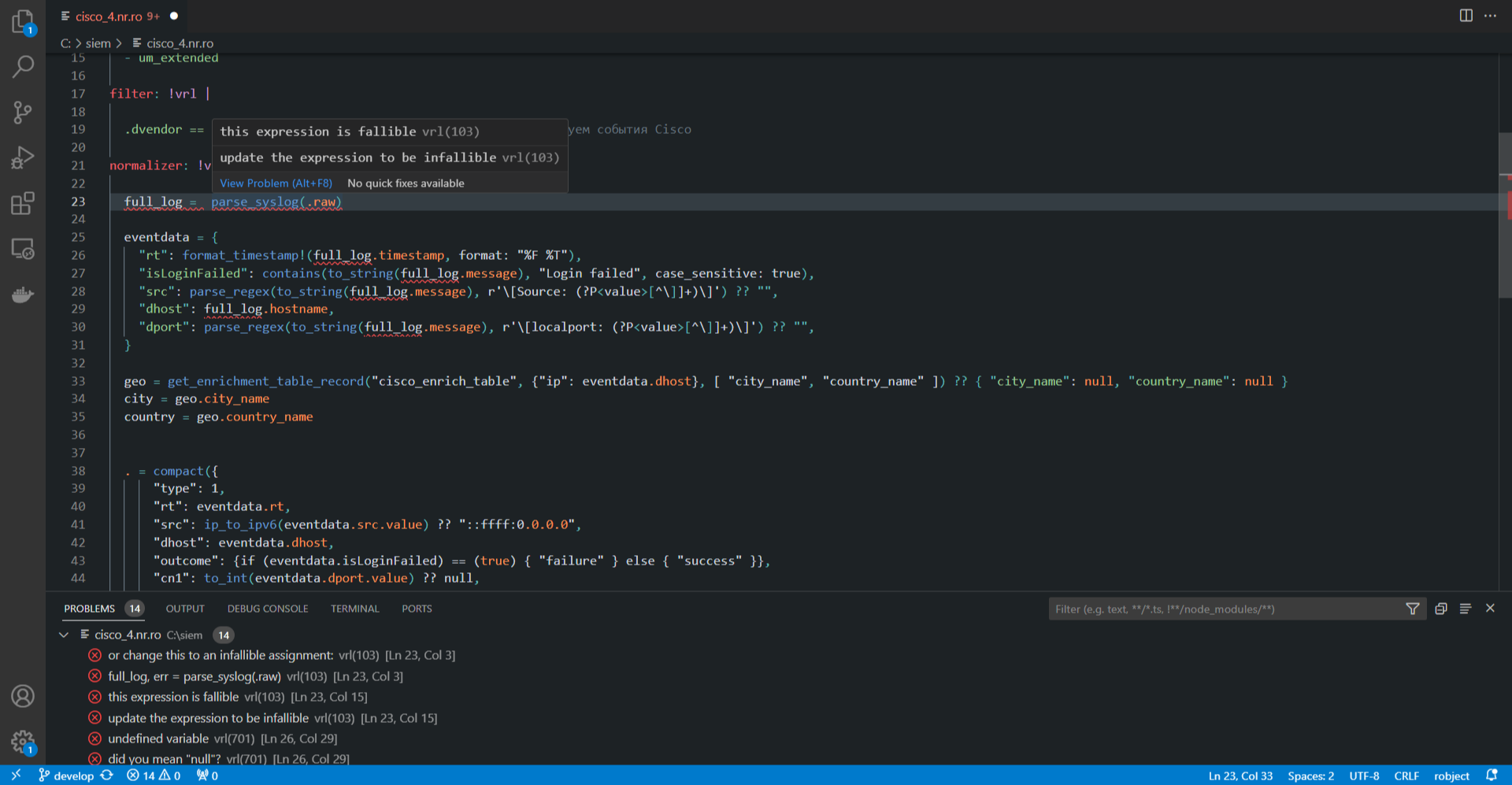The image size is (1512, 785).
Task: Open the Remote Explorer view
Action: (x=23, y=250)
